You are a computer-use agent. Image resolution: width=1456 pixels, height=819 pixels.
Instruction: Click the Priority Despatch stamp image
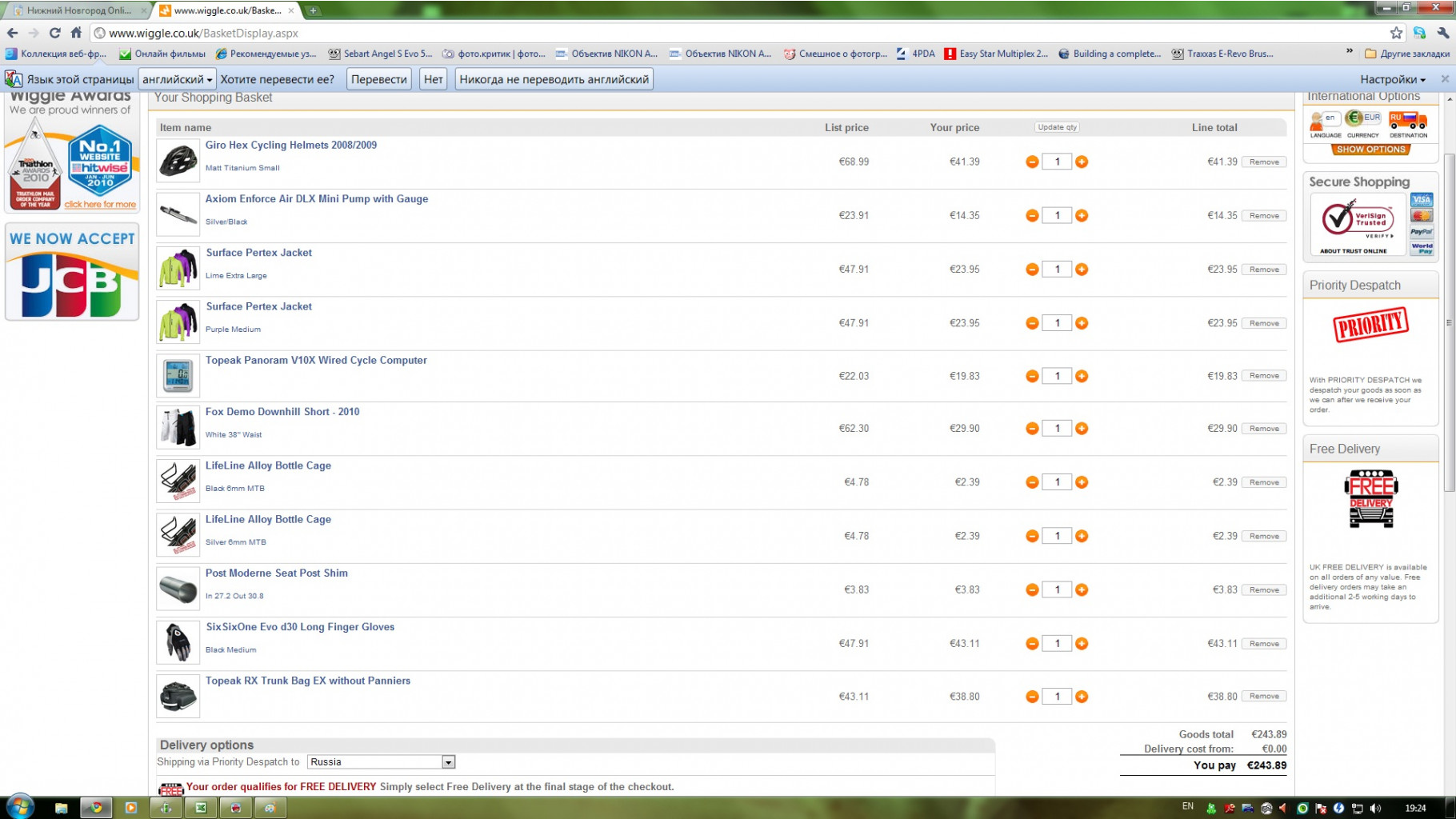[1370, 326]
